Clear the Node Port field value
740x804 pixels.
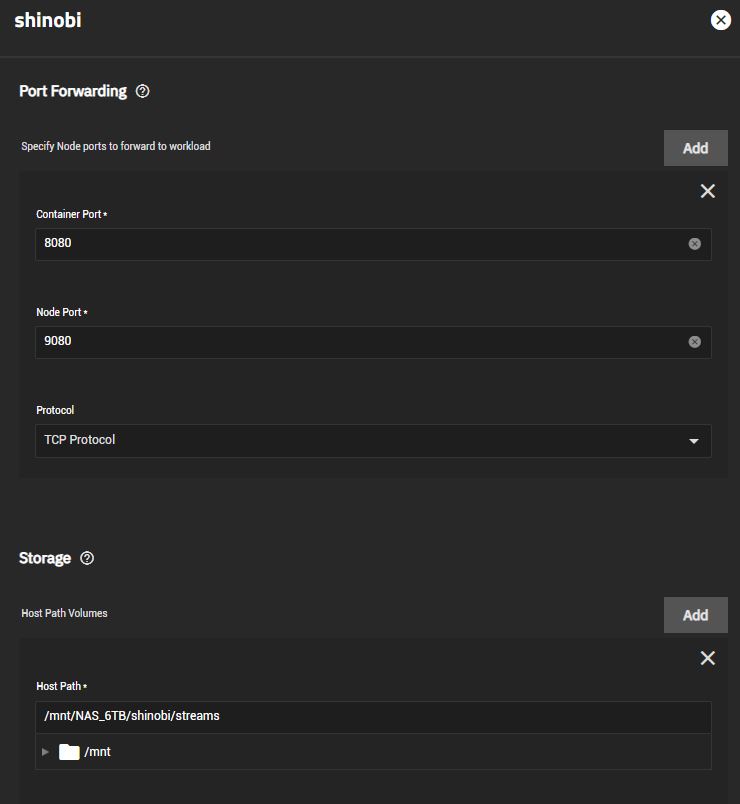coord(694,342)
